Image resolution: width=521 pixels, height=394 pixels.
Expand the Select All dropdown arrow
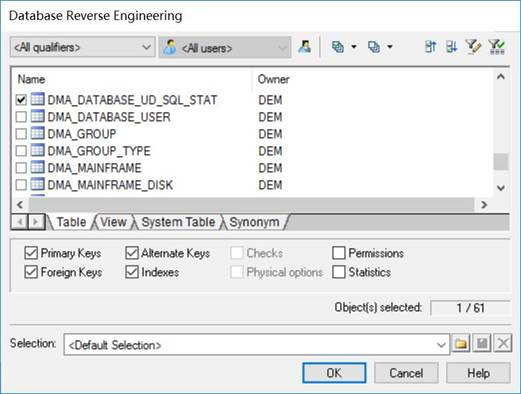pyautogui.click(x=354, y=47)
